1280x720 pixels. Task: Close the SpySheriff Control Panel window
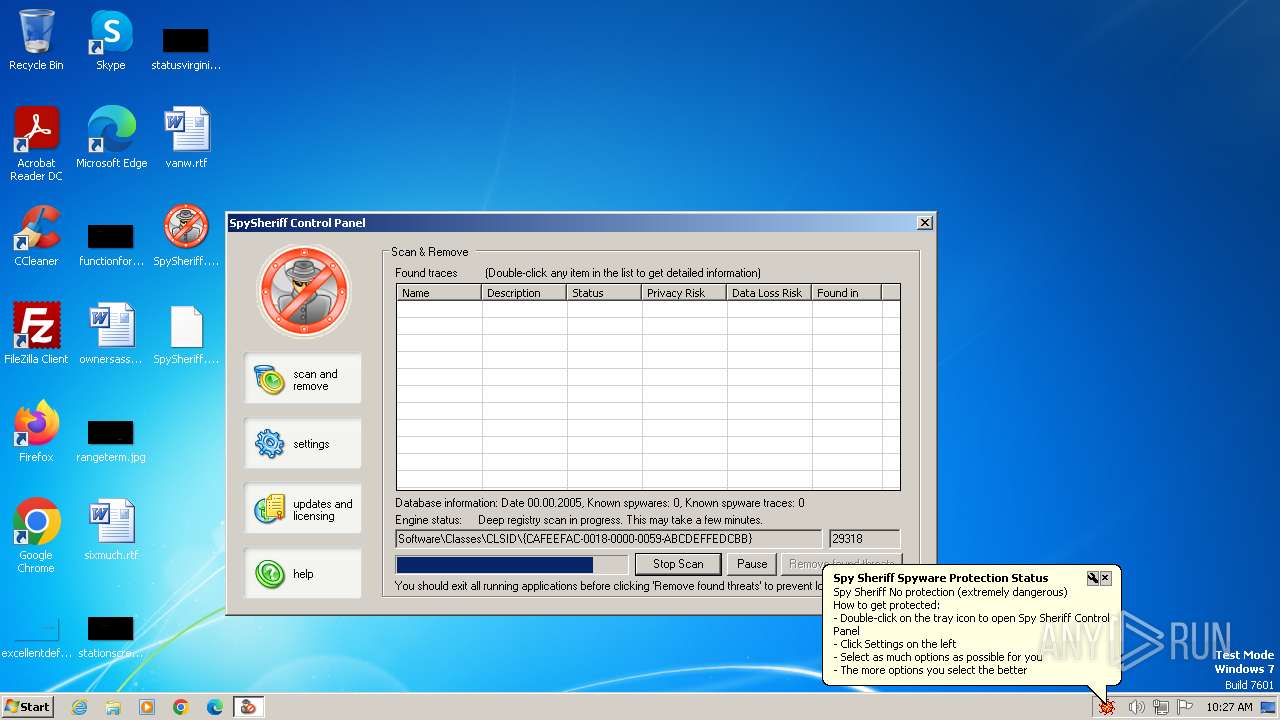pos(925,223)
